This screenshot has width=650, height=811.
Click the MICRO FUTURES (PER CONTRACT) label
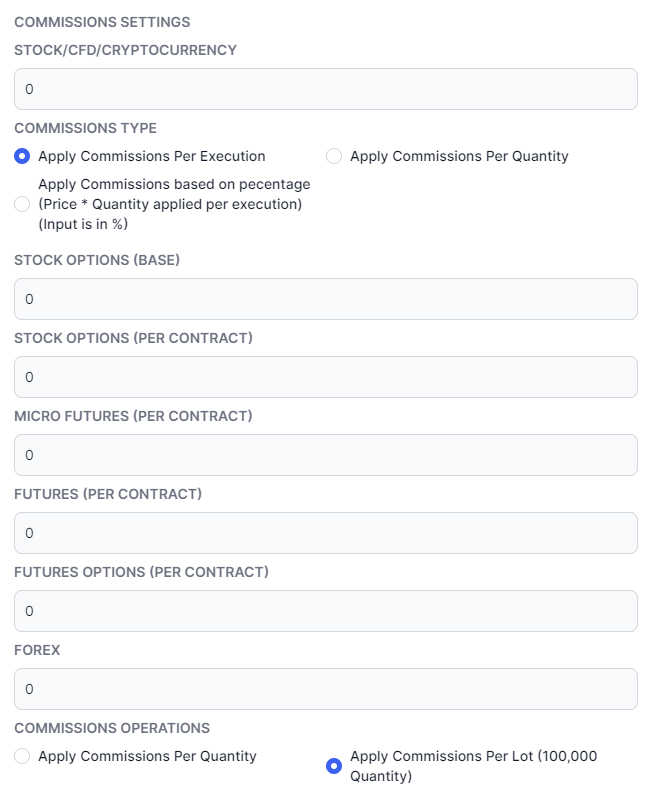pyautogui.click(x=133, y=416)
